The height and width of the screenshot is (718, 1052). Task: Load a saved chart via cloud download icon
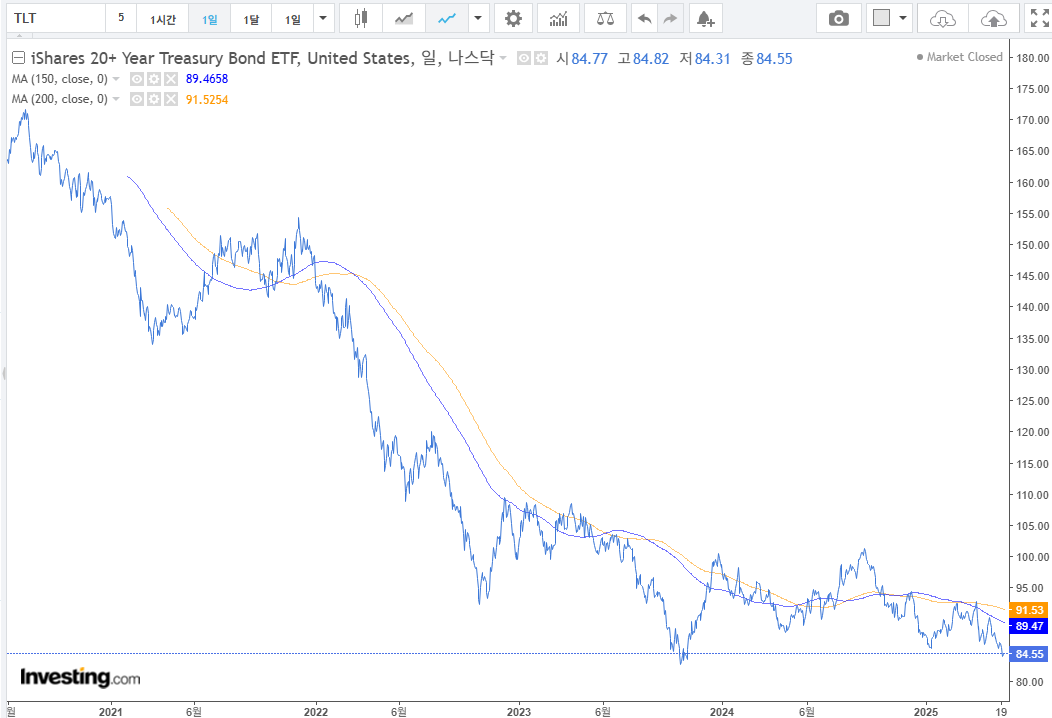pyautogui.click(x=943, y=18)
